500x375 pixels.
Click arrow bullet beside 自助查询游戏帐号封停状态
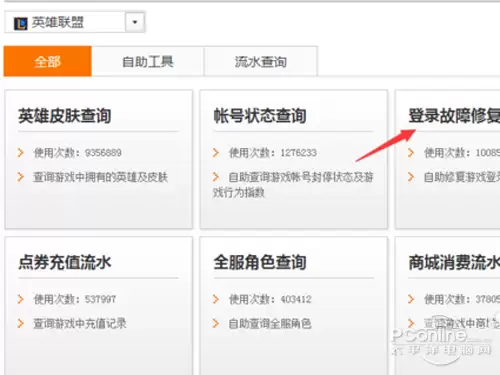click(216, 177)
